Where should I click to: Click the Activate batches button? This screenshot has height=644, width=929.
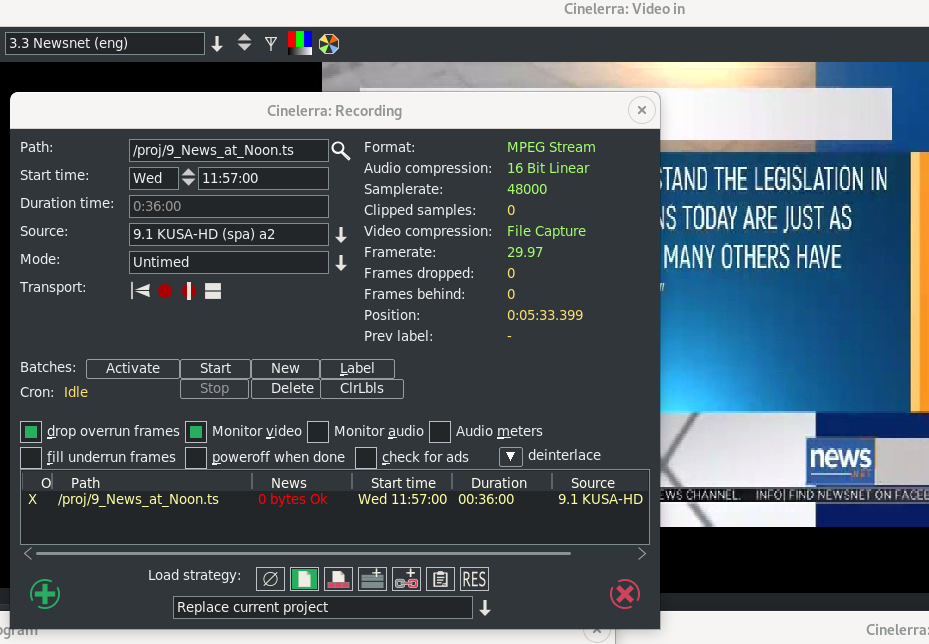133,368
